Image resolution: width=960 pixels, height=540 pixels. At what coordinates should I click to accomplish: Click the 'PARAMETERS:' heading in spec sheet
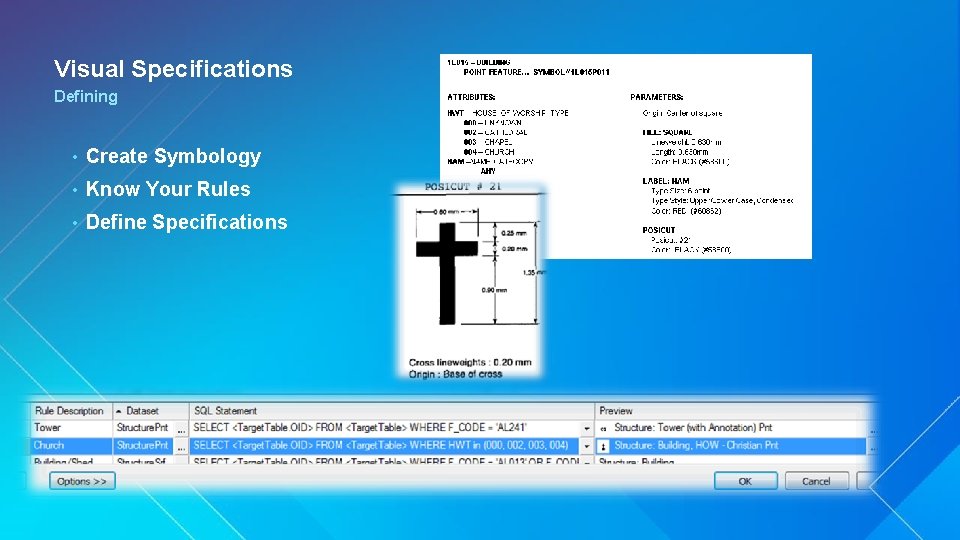[x=656, y=97]
